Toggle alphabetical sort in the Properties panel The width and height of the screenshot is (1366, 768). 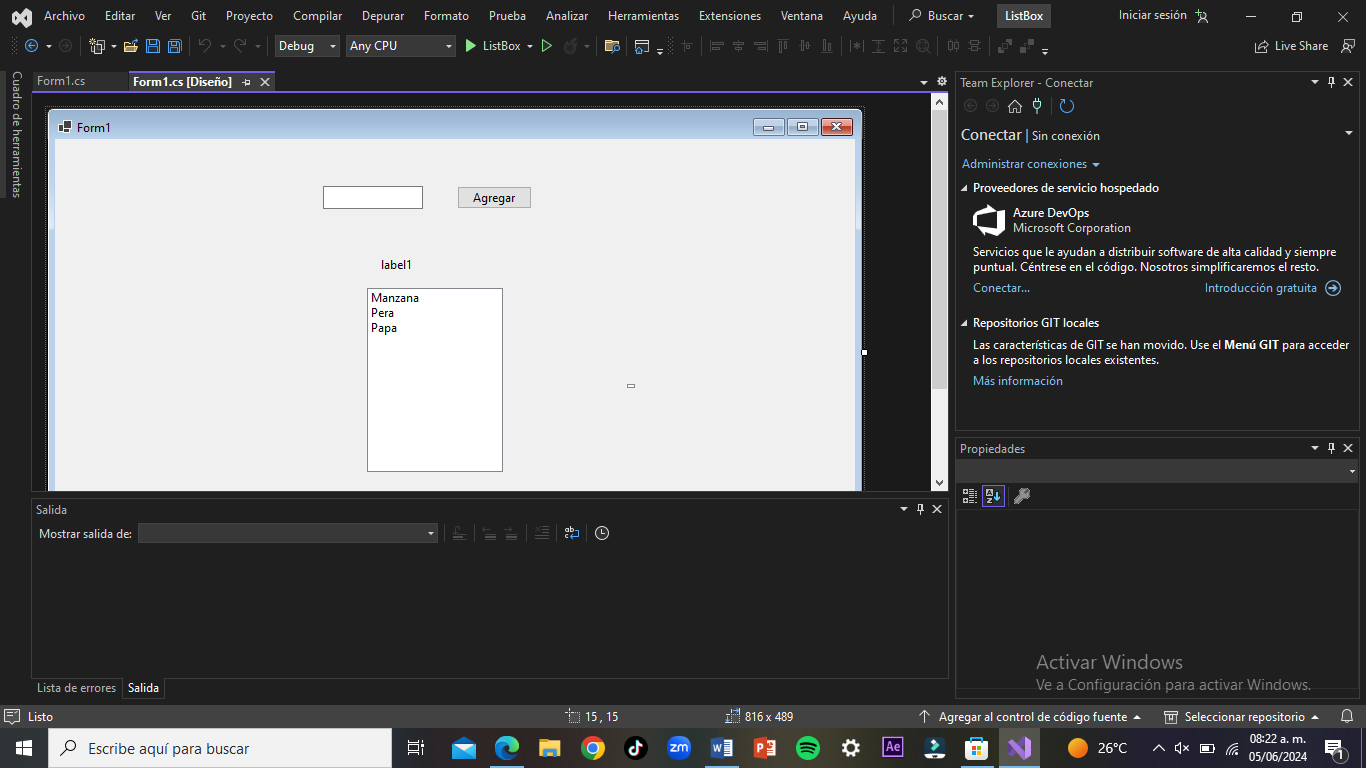[993, 496]
